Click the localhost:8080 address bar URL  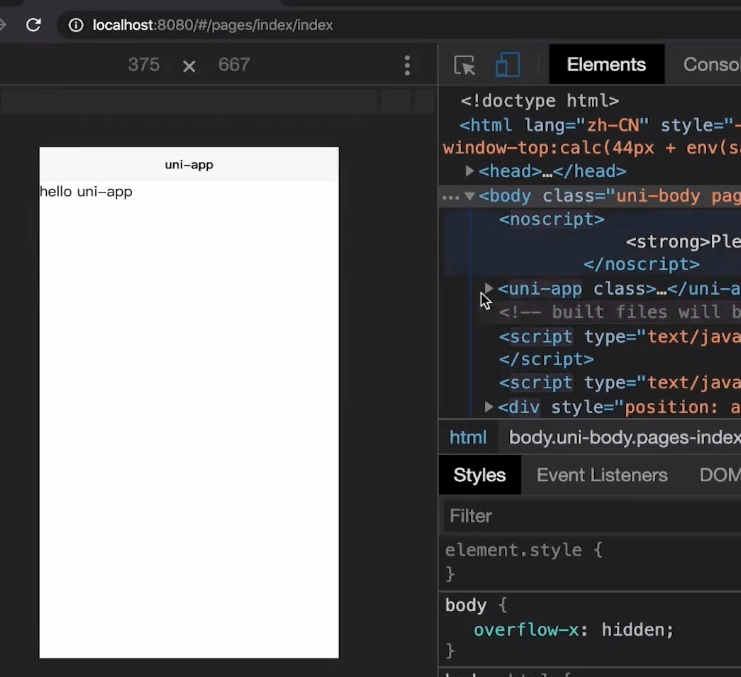(x=212, y=25)
